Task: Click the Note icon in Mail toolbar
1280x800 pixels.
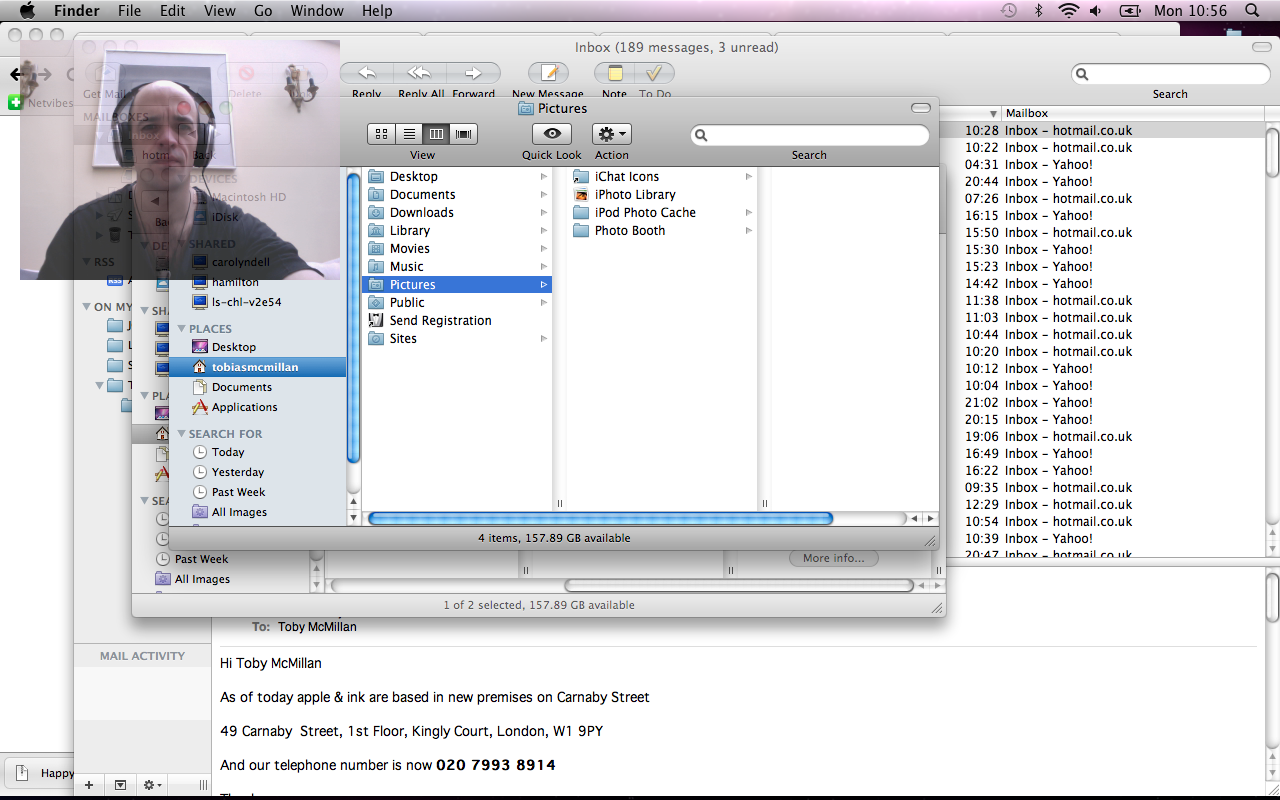Action: pos(615,73)
